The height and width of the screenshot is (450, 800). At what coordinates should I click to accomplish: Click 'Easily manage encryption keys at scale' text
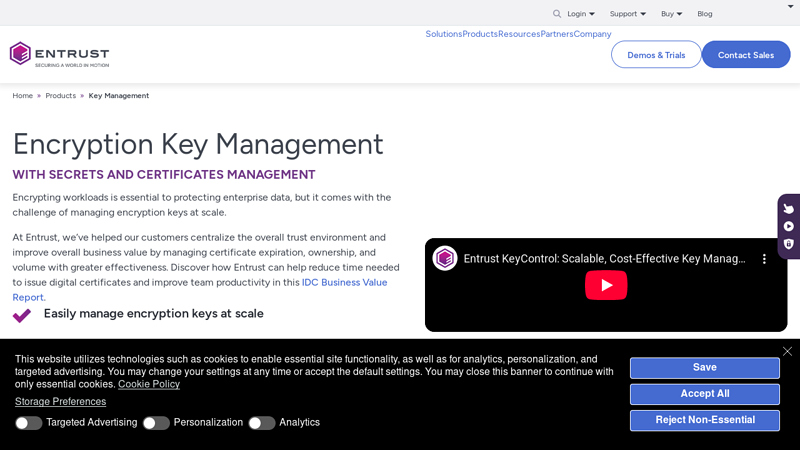click(x=154, y=313)
